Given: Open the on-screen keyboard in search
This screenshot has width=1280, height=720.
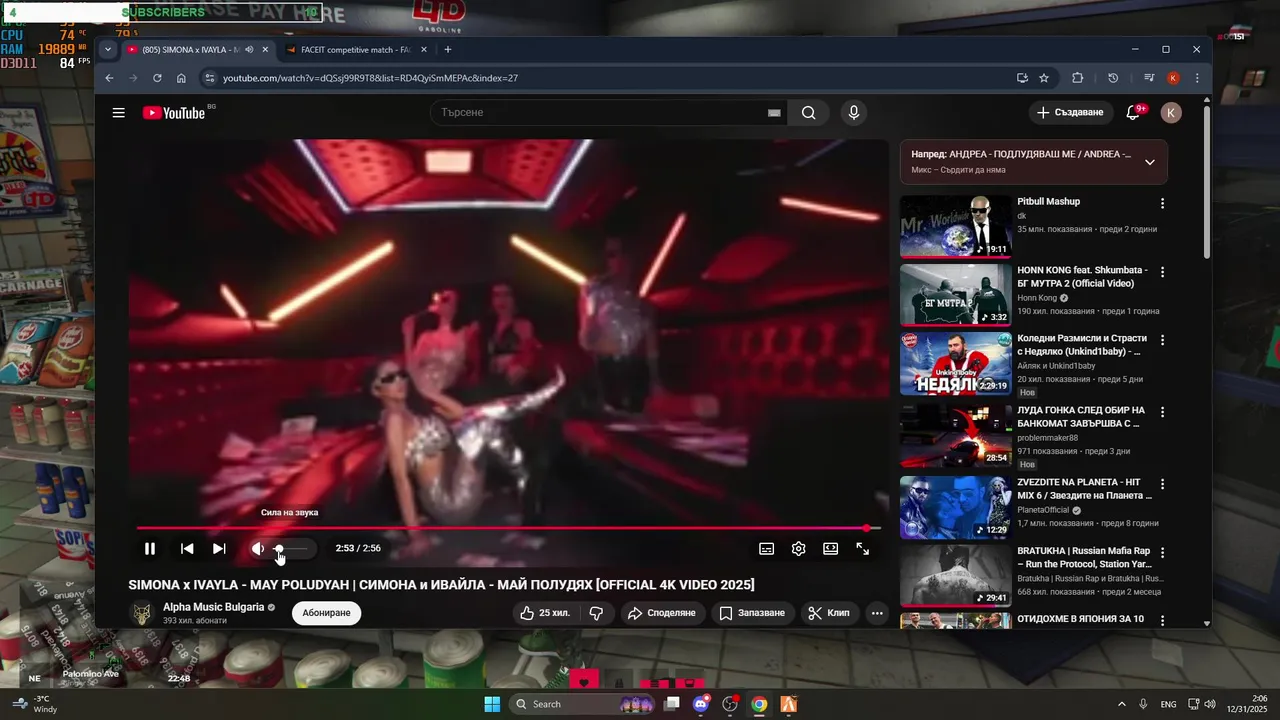Looking at the screenshot, I should [774, 113].
